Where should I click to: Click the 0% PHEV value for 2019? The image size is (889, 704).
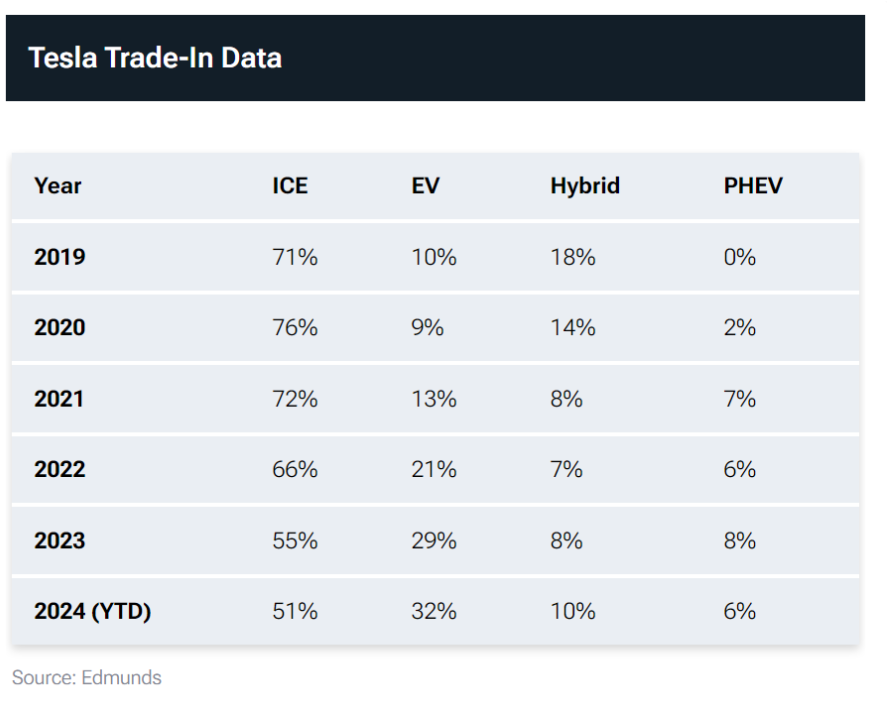click(x=739, y=257)
